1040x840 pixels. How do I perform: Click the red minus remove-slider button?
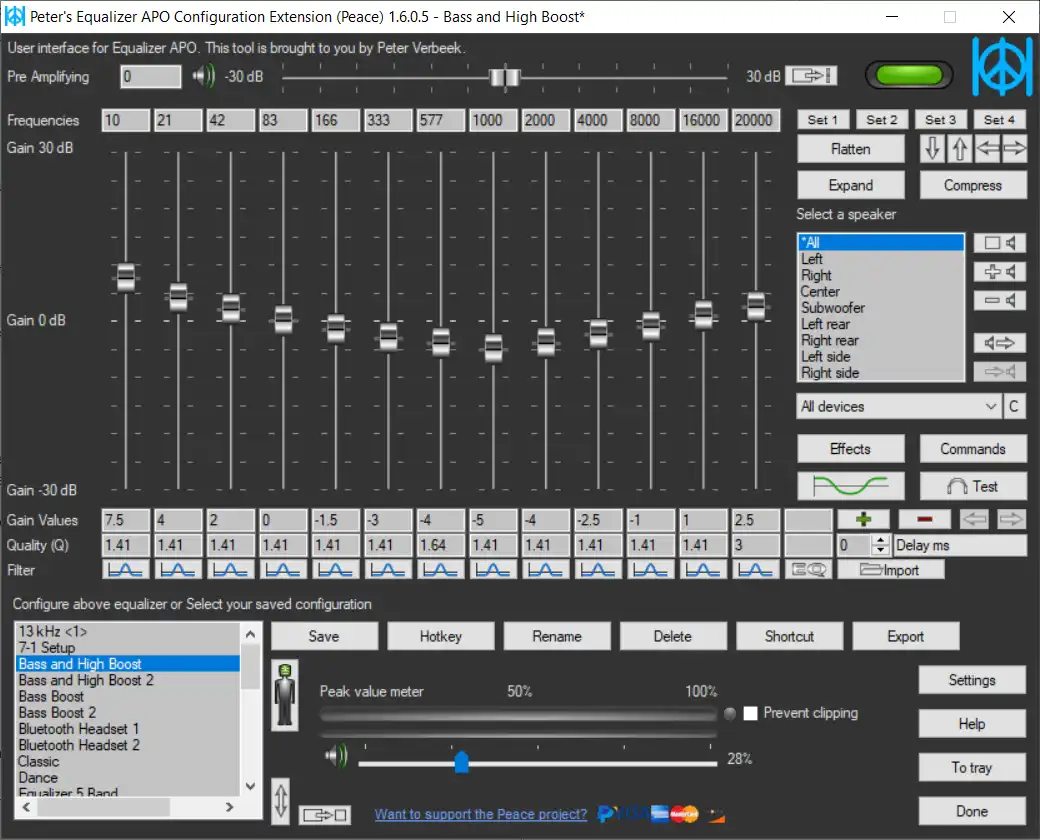[x=925, y=520]
